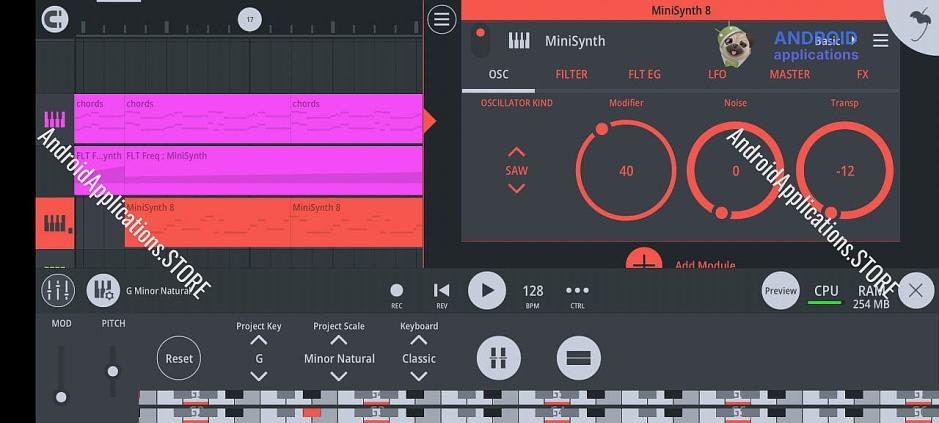Switch to the FLT EG tab

click(644, 74)
